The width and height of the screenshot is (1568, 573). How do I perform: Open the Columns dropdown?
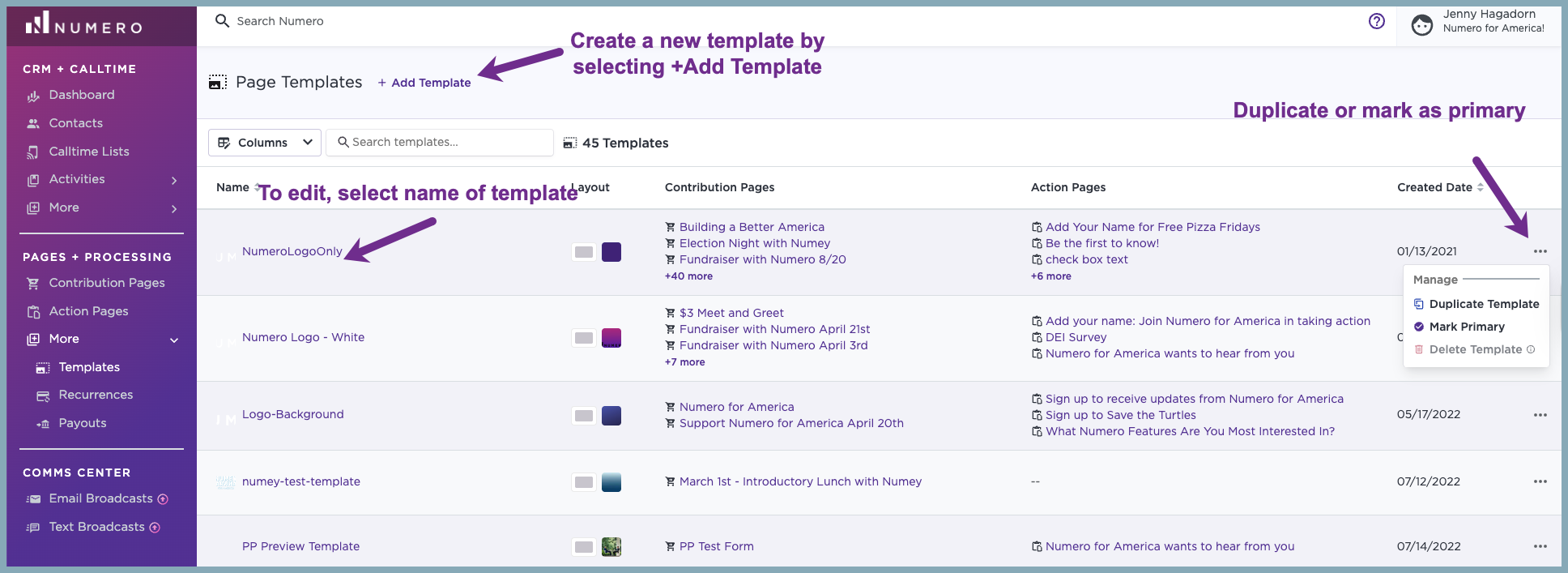[x=265, y=143]
